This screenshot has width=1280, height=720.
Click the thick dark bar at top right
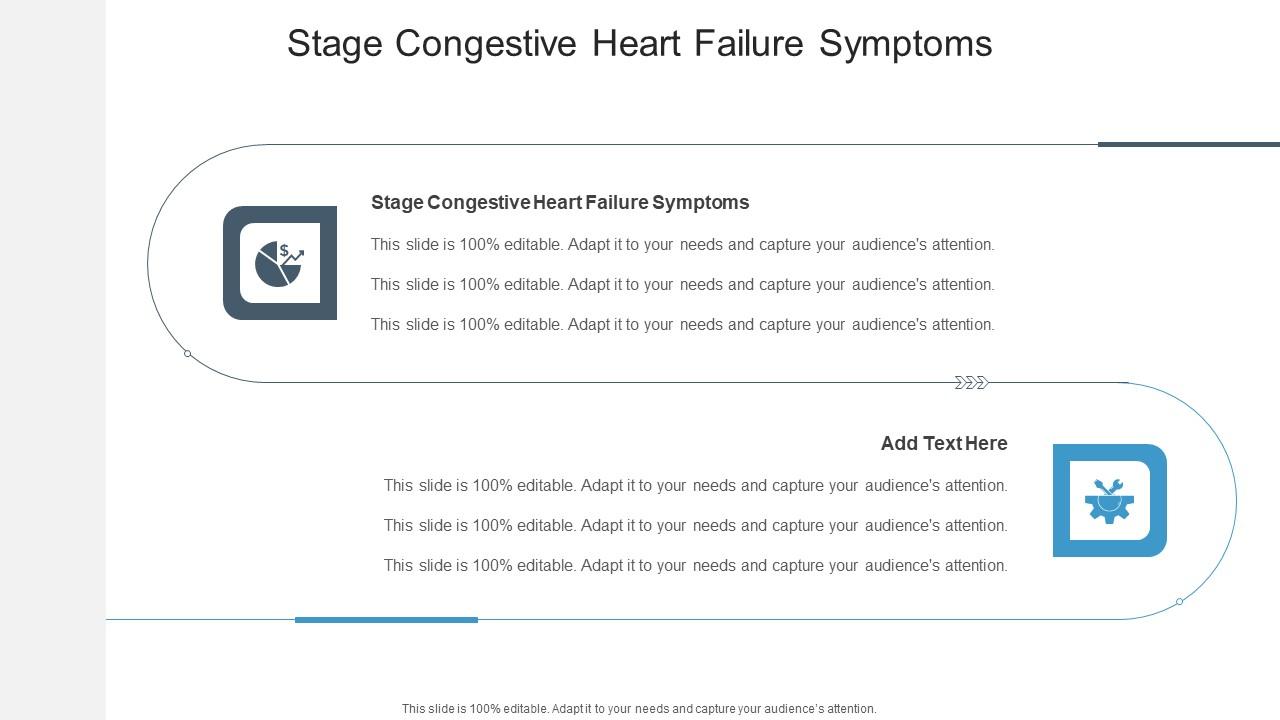click(1188, 144)
